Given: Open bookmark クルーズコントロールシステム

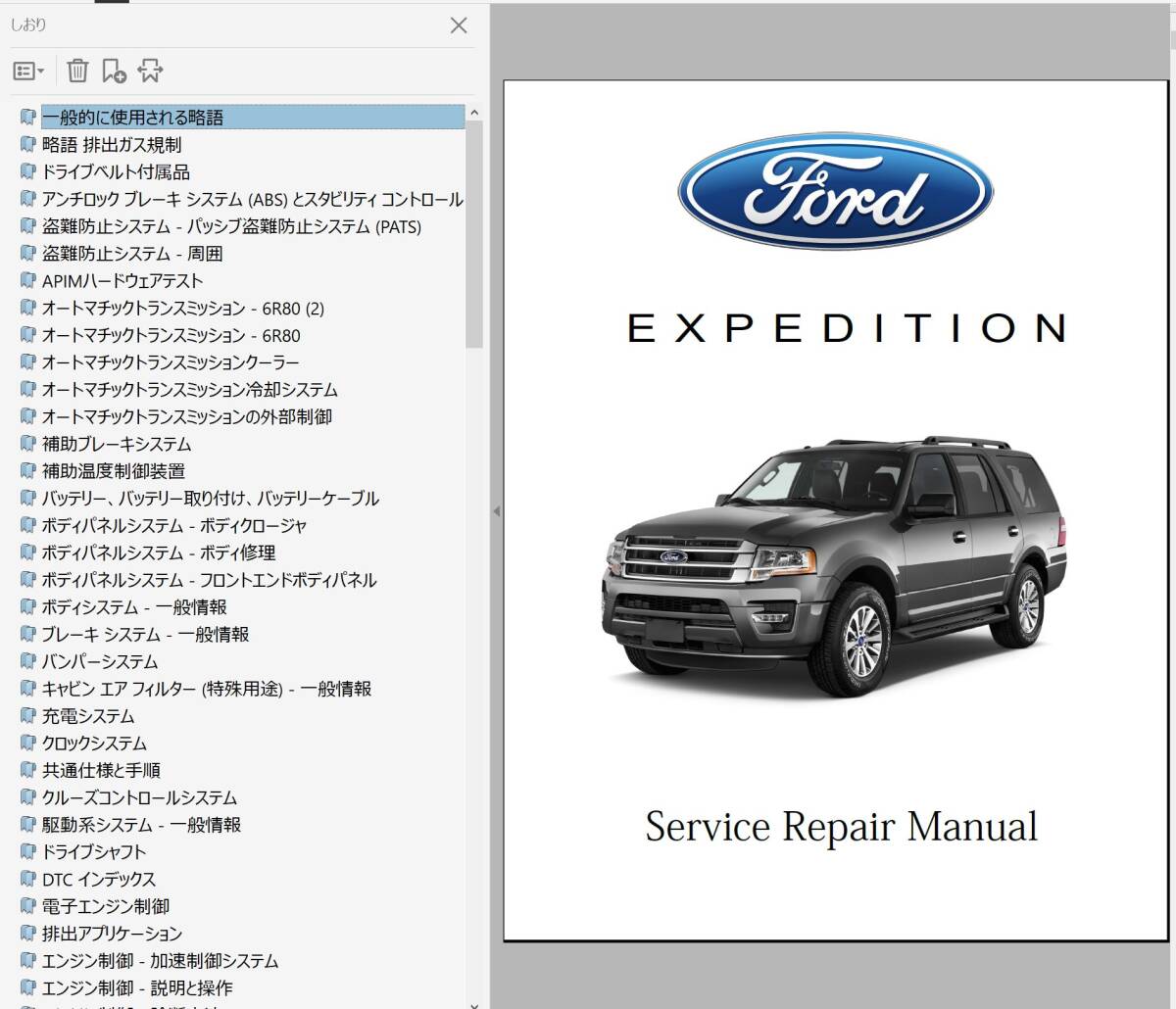Looking at the screenshot, I should (x=139, y=798).
